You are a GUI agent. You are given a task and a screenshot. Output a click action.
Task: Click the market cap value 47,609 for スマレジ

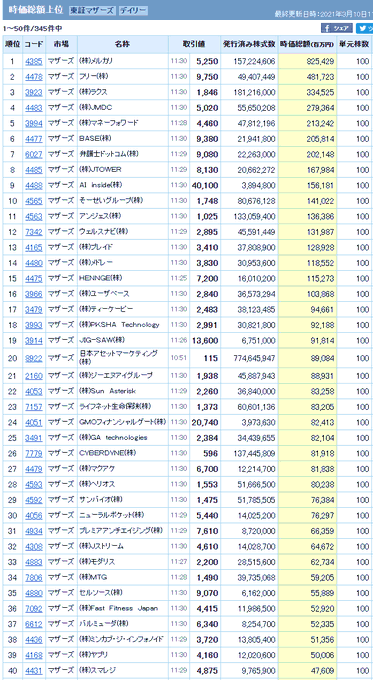click(322, 670)
